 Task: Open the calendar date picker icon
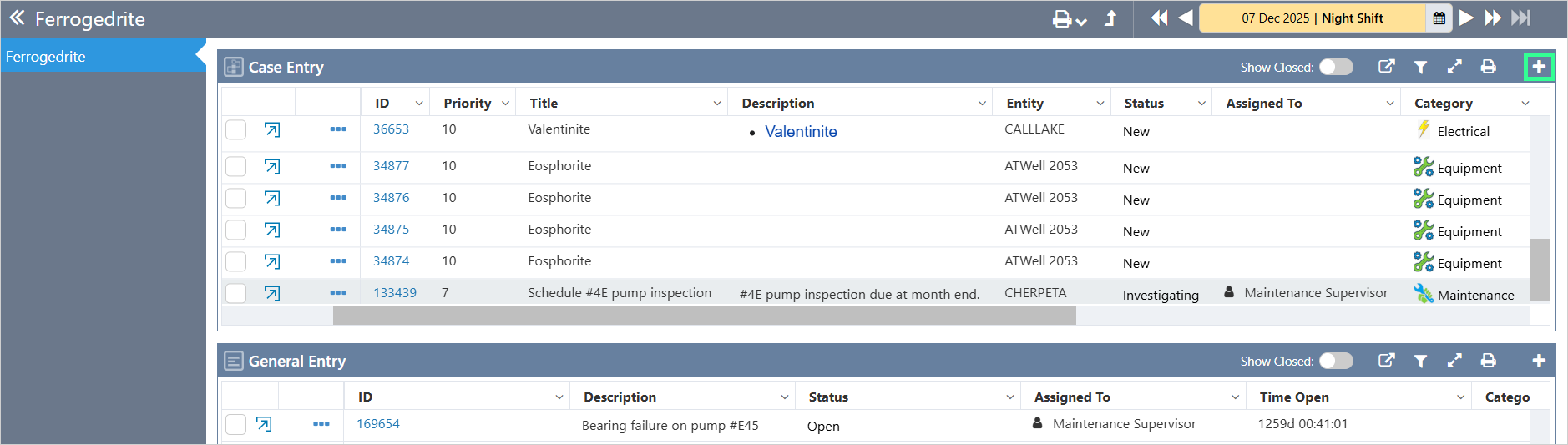pos(1439,18)
